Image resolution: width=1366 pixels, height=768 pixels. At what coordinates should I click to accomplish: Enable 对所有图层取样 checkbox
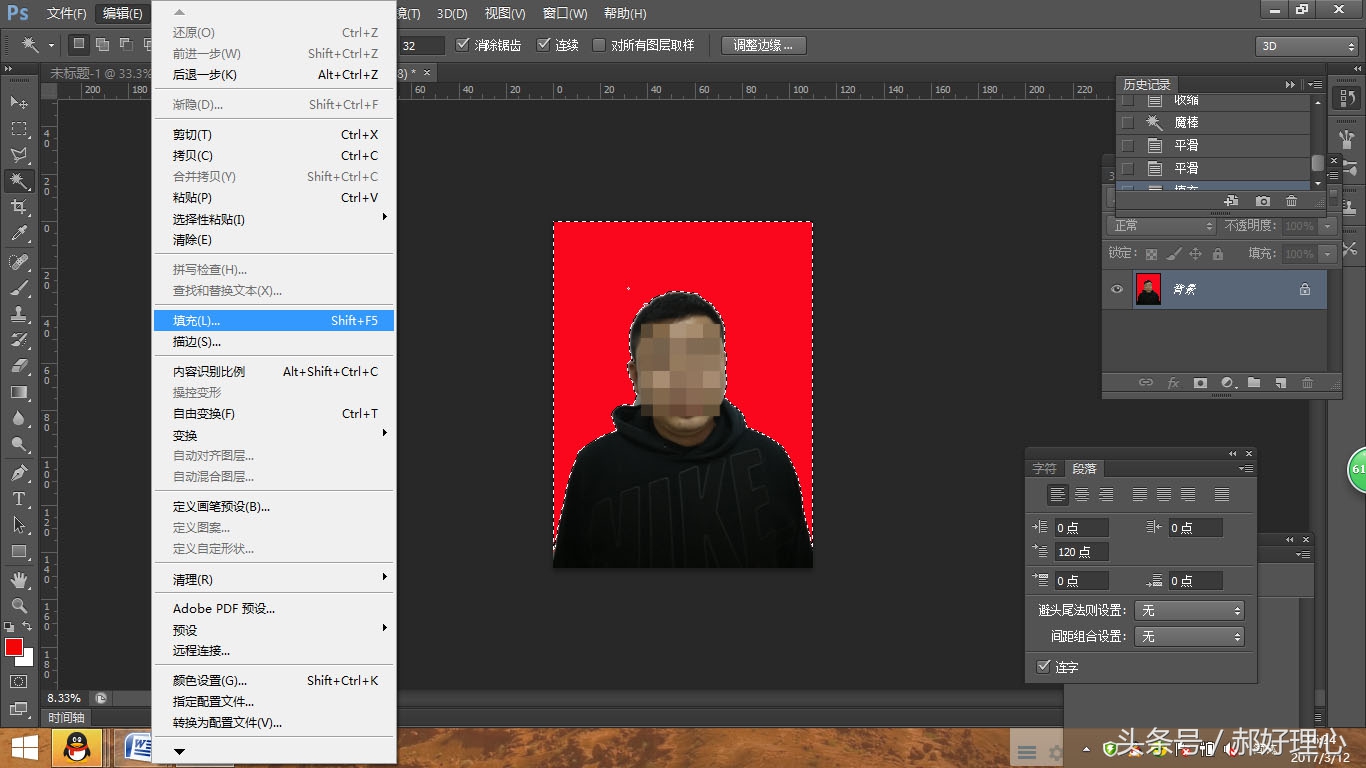click(599, 45)
